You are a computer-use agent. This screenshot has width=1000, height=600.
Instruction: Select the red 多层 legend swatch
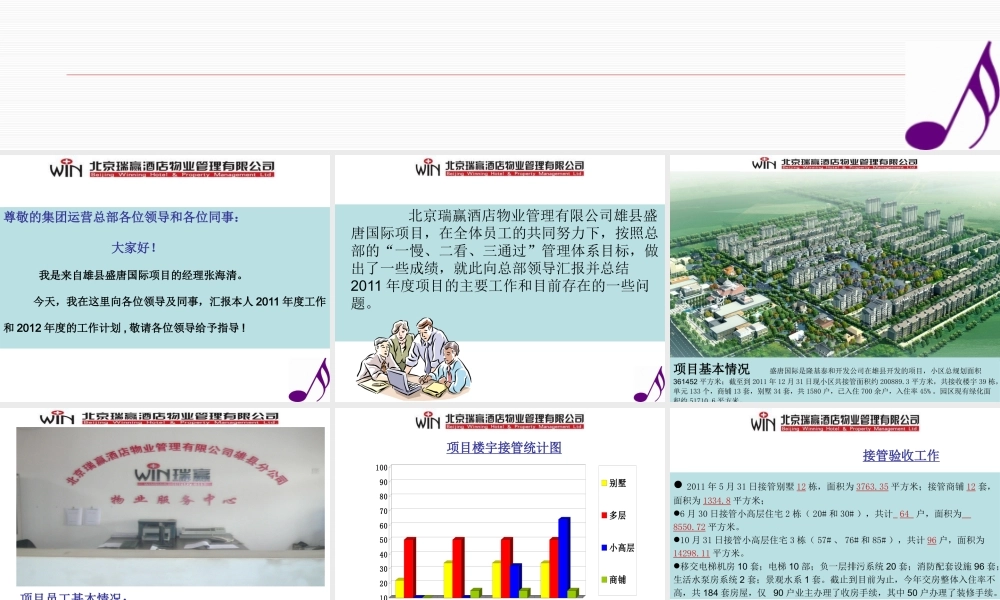pyautogui.click(x=604, y=515)
